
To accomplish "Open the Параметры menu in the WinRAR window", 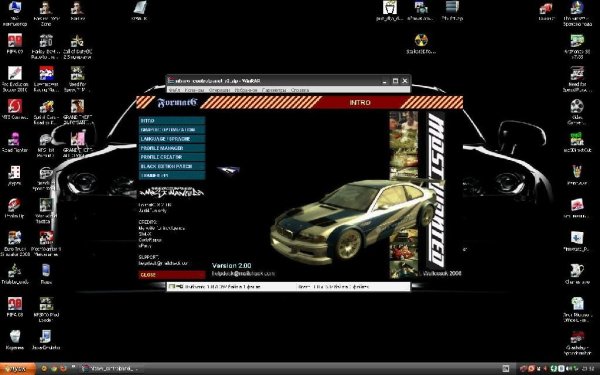I will point(274,90).
